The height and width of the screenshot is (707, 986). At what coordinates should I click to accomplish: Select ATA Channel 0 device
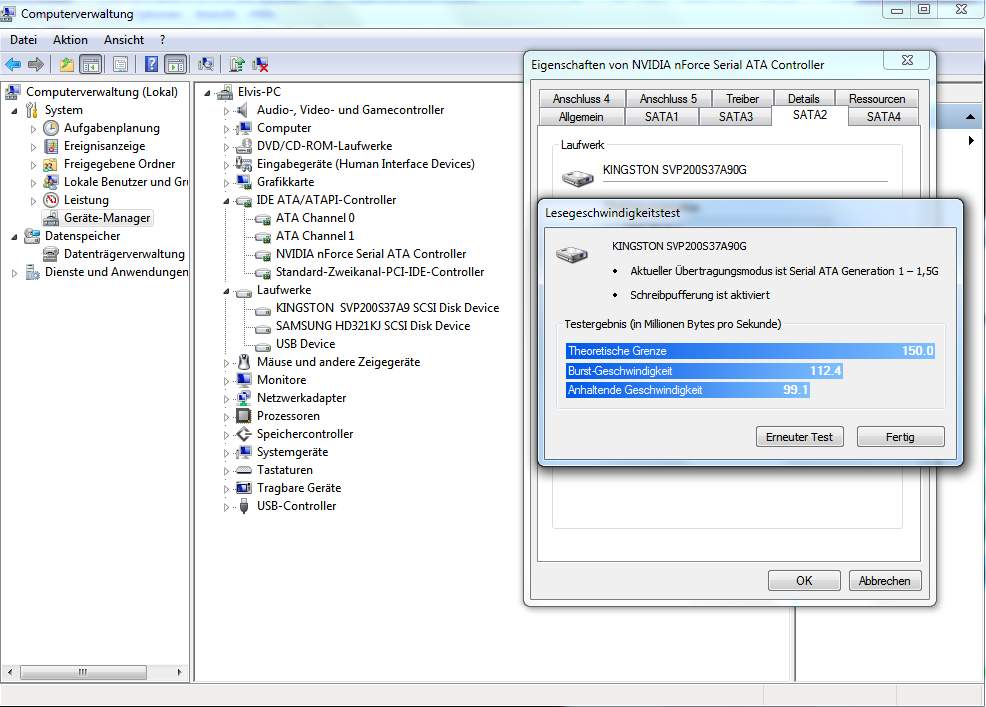pos(315,218)
